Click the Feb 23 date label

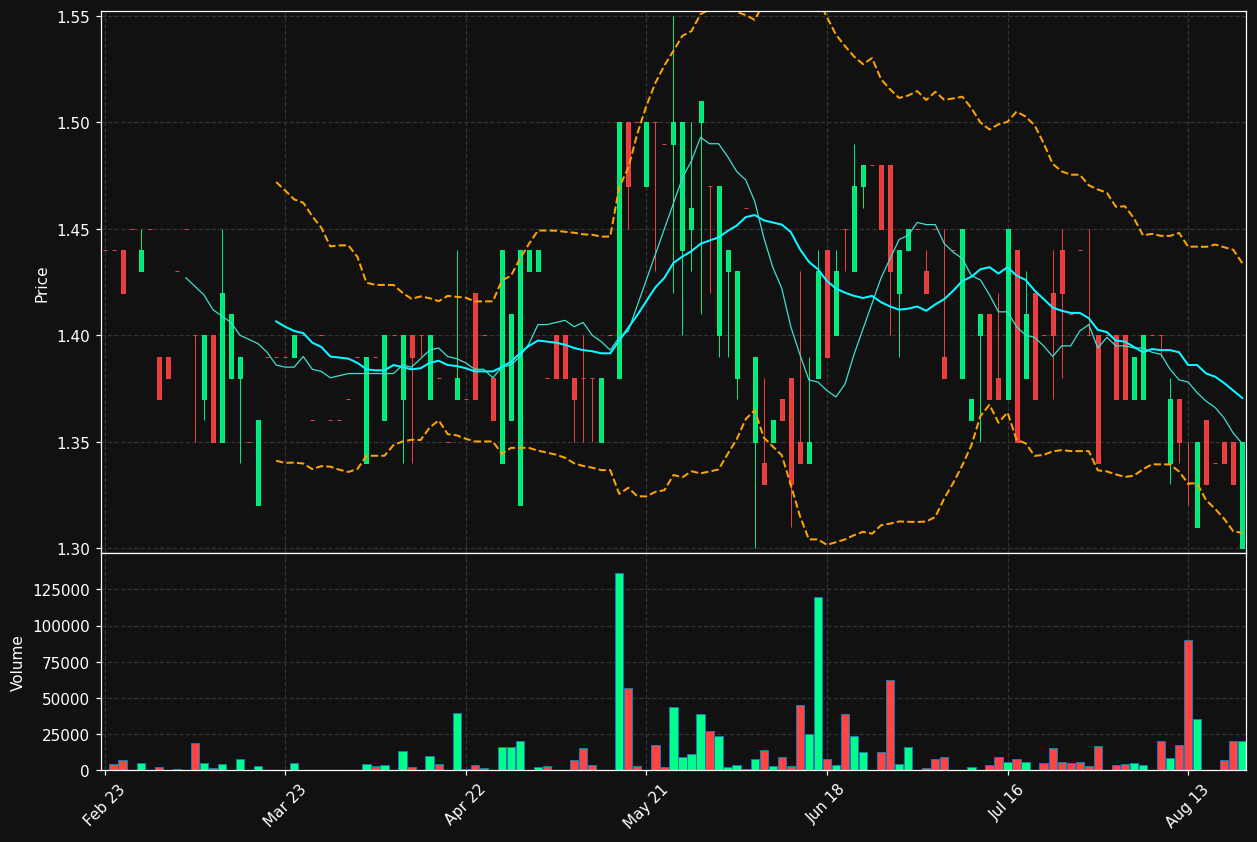(x=104, y=805)
